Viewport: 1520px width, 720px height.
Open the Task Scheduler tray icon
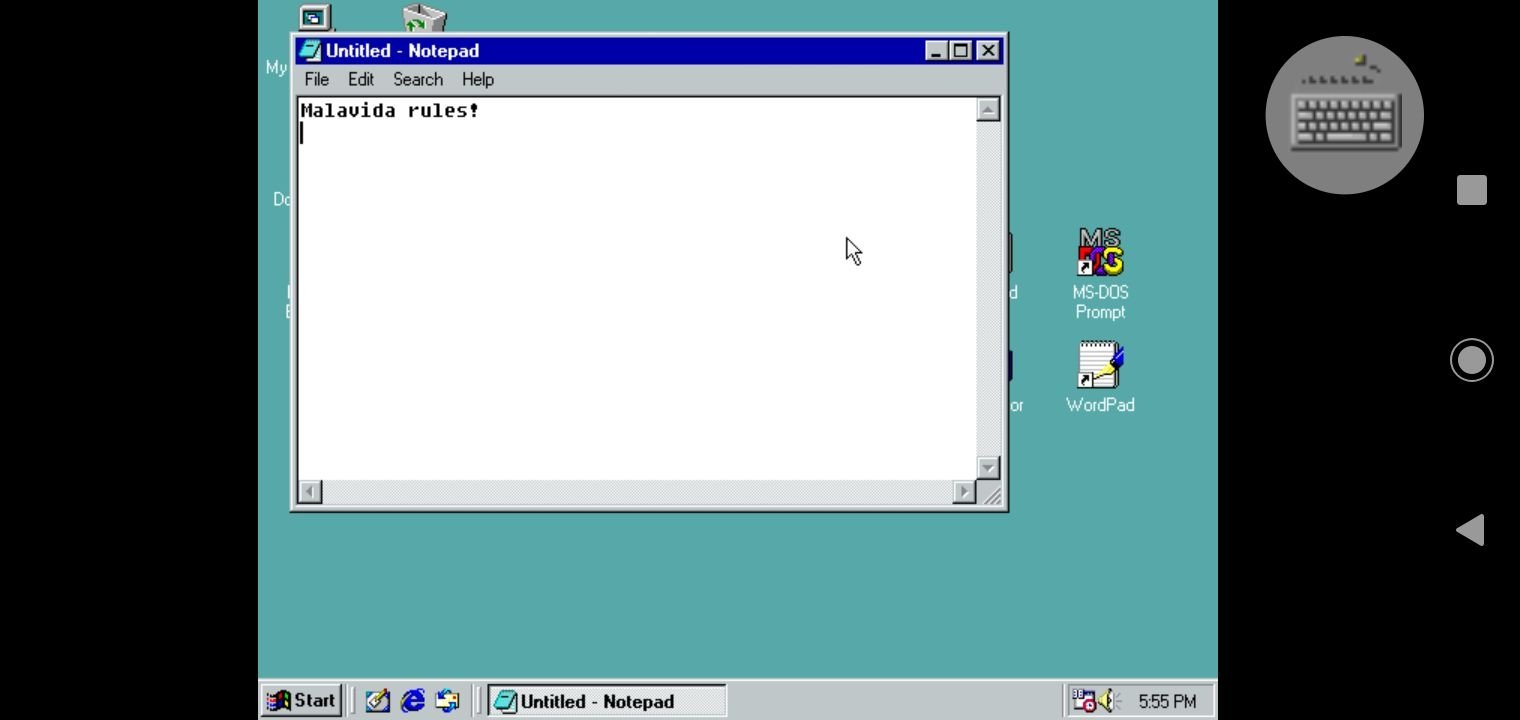(x=1083, y=701)
